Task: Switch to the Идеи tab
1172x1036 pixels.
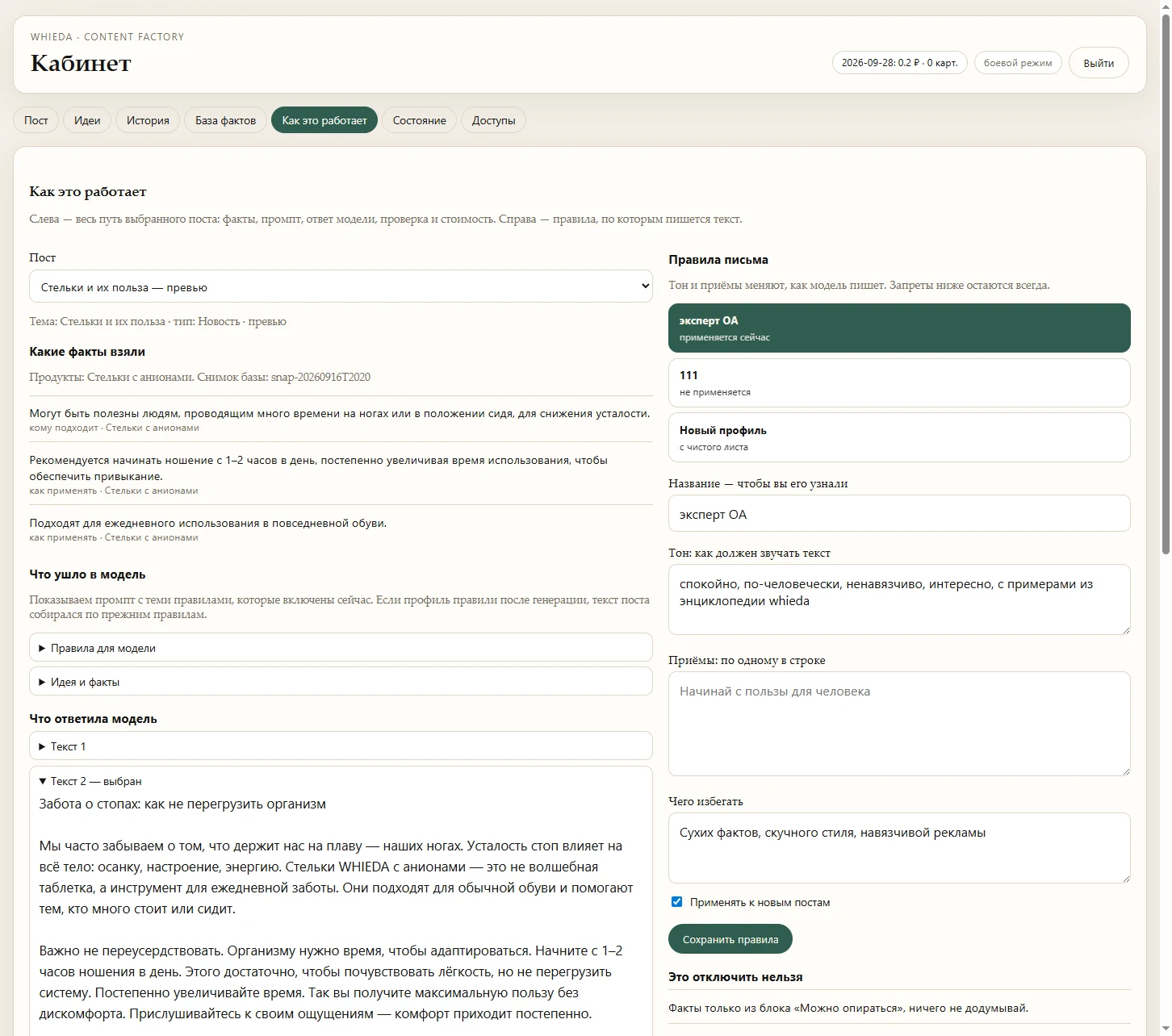Action: coord(87,120)
